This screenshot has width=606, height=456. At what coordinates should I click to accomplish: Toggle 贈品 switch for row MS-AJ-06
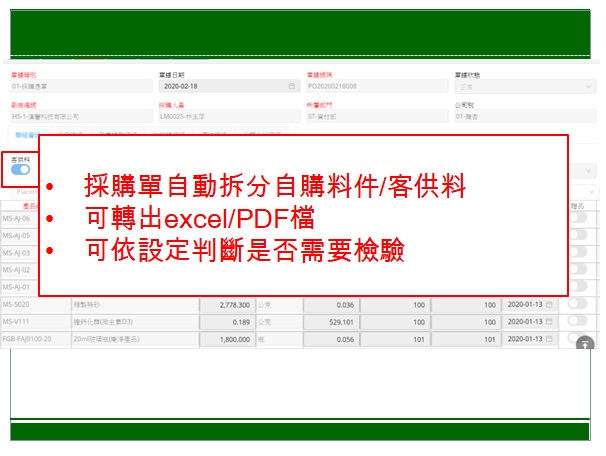tap(578, 218)
